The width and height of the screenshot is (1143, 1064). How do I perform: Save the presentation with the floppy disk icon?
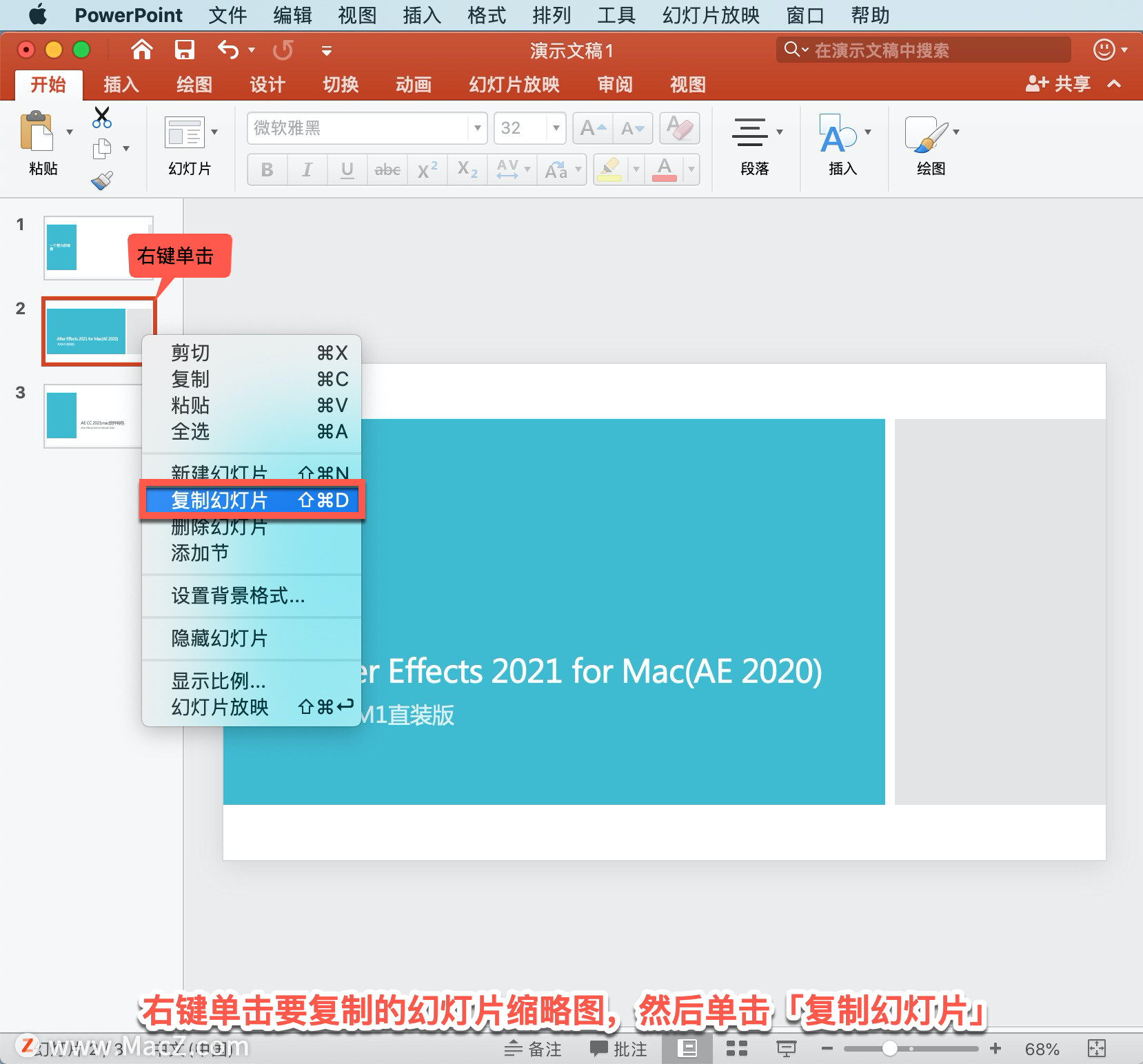[x=185, y=50]
